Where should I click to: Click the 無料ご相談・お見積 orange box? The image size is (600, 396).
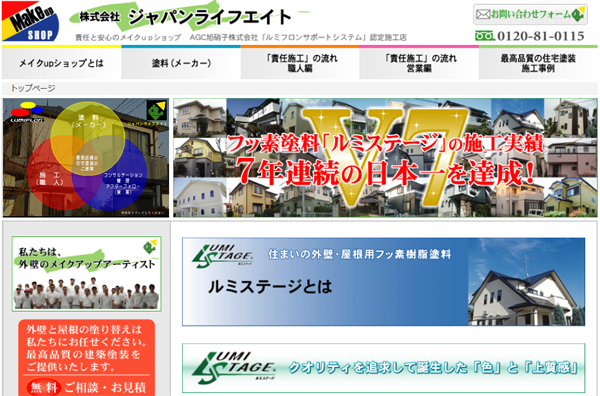click(86, 358)
